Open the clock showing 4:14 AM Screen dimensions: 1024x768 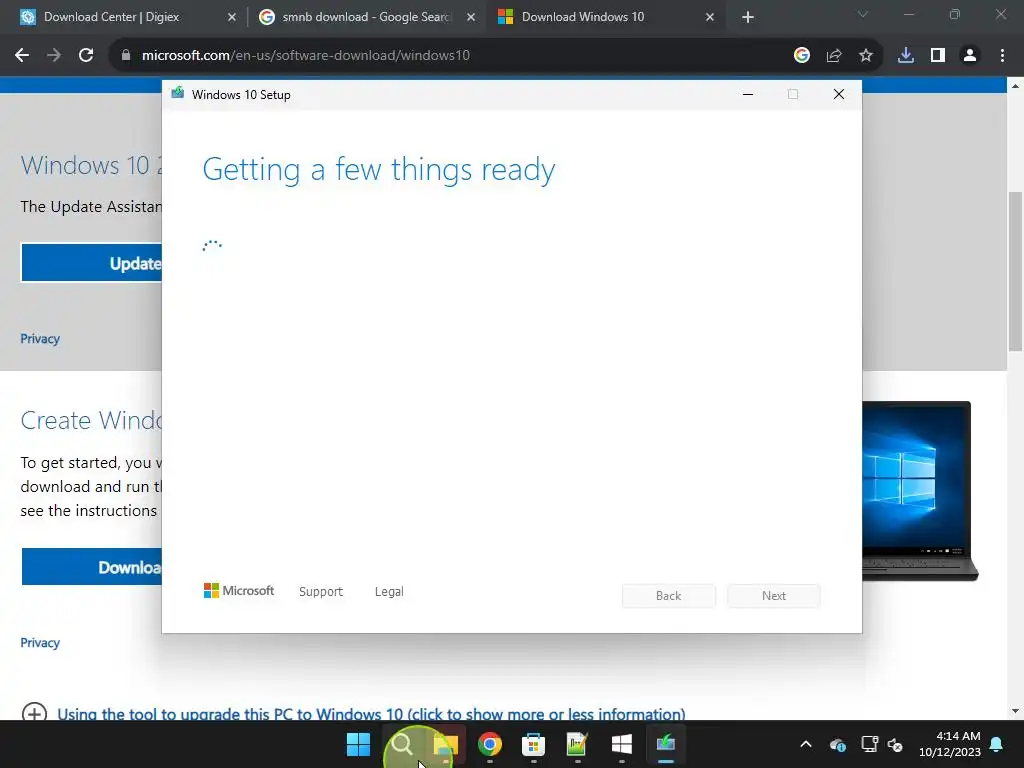coord(950,744)
